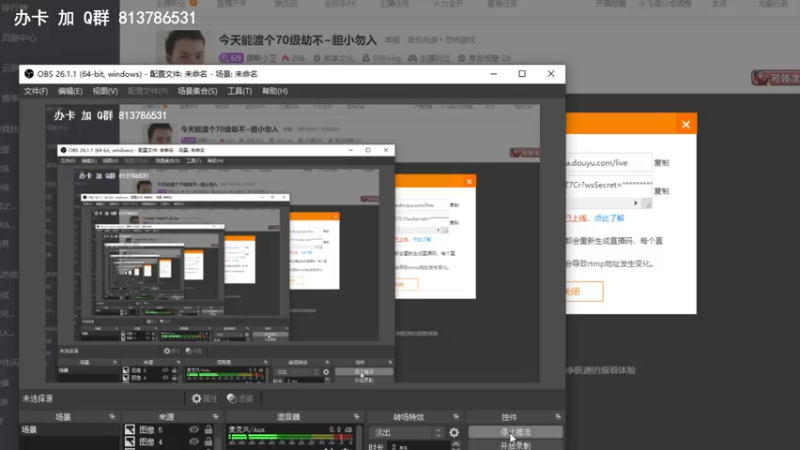Image resolution: width=800 pixels, height=450 pixels.
Task: Close the orange Douyu stream-key dialog
Action: click(x=686, y=124)
